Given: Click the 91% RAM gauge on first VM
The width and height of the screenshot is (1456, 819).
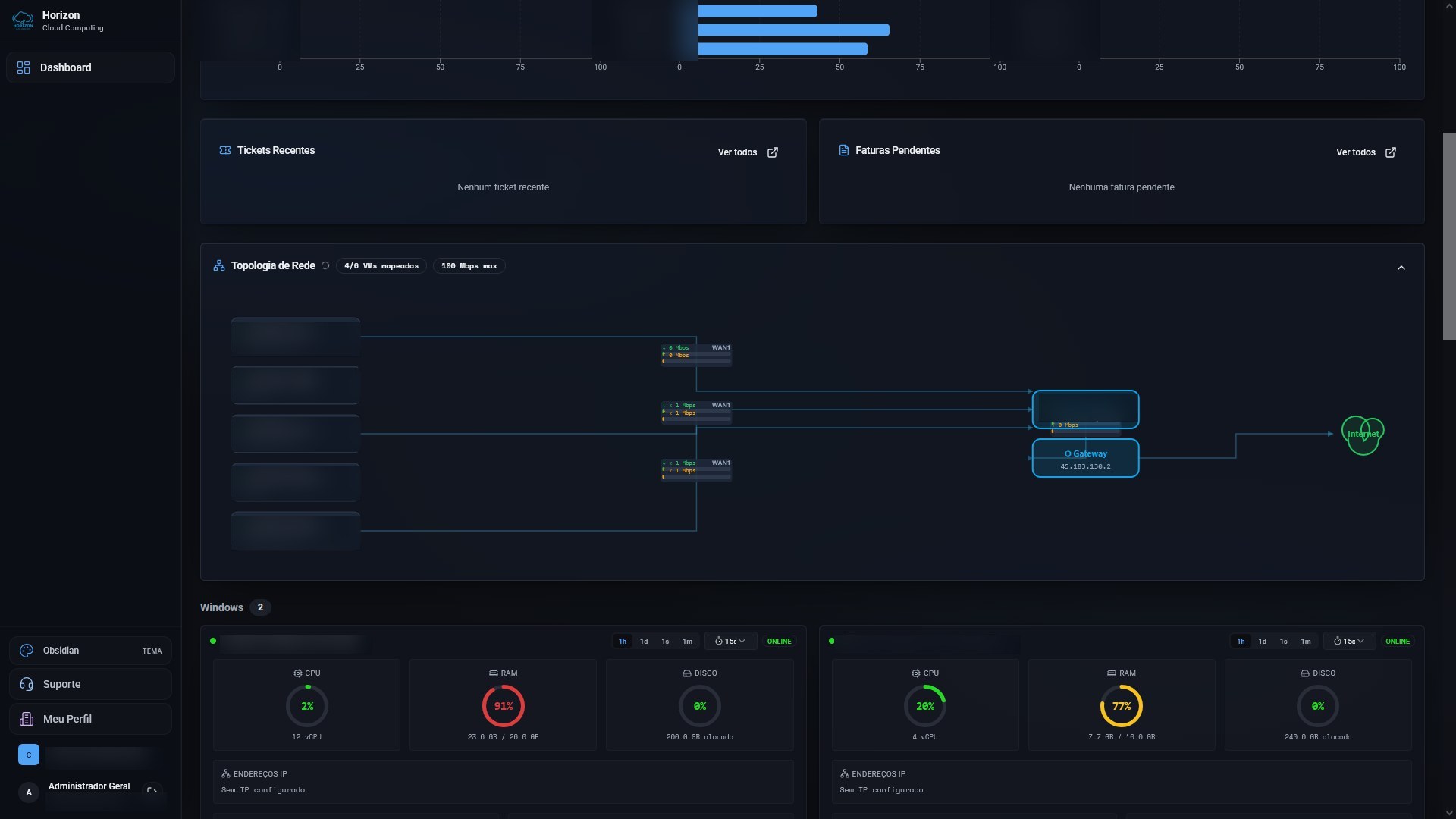Looking at the screenshot, I should click(x=504, y=706).
